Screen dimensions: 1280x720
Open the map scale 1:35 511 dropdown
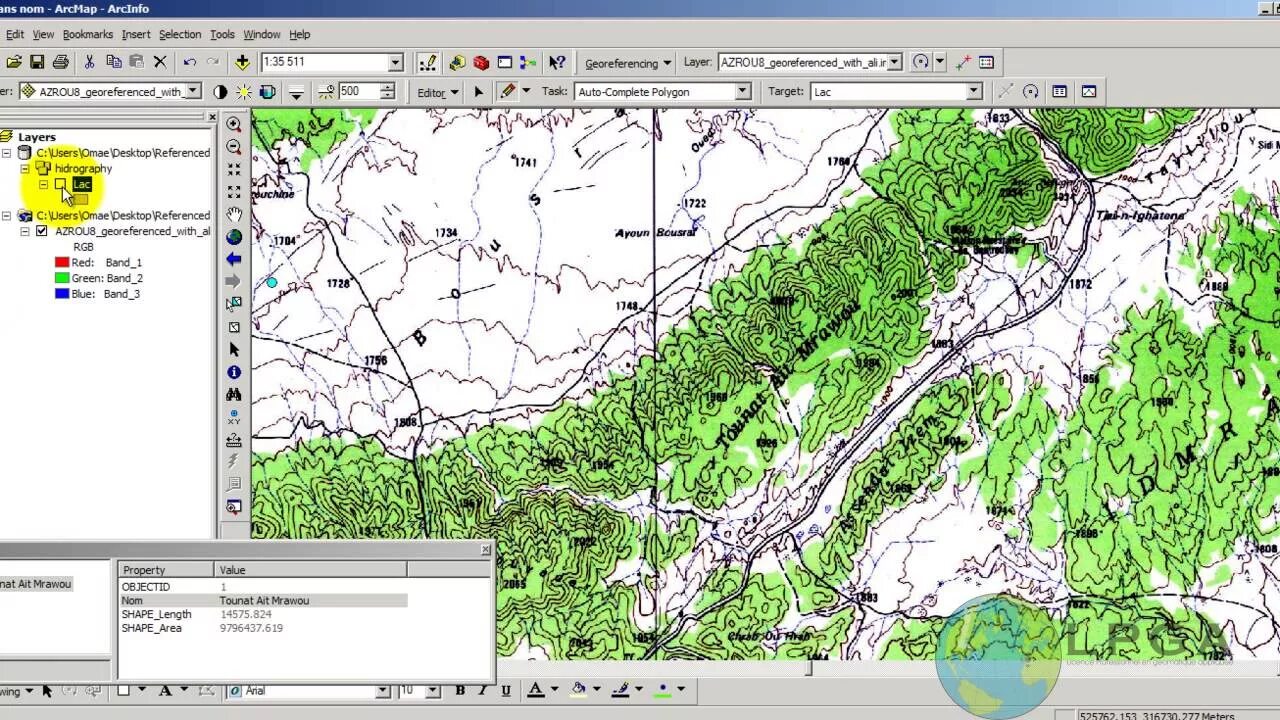395,62
